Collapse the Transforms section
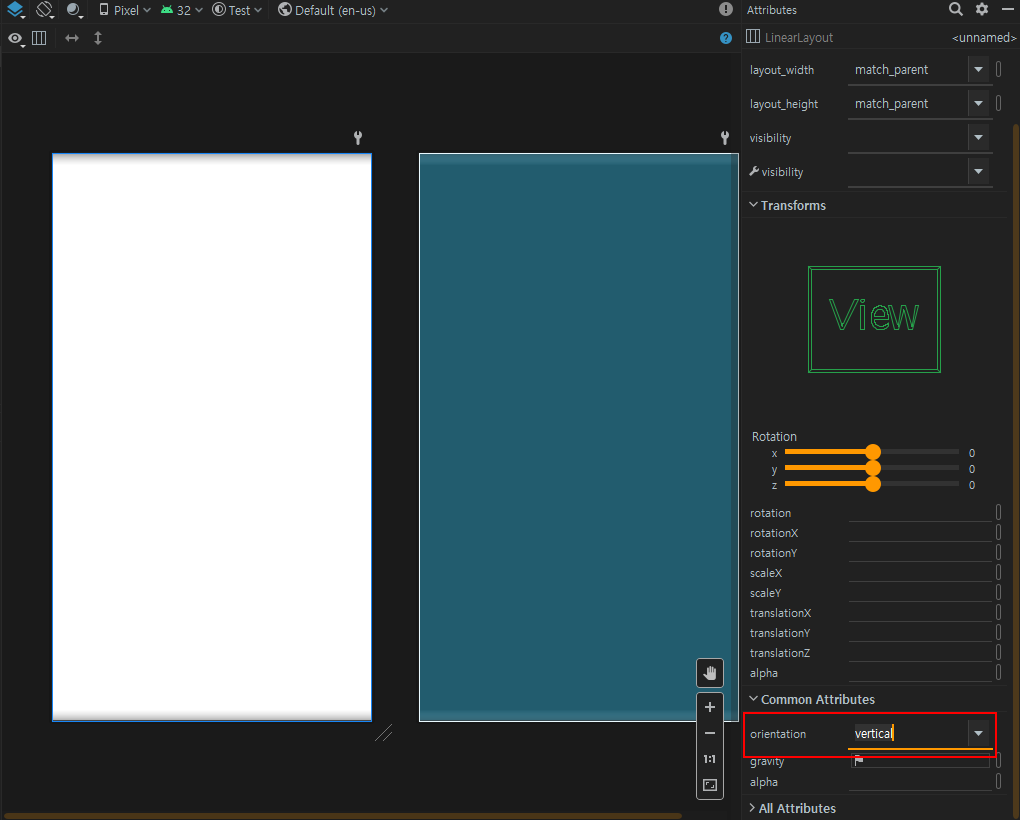The height and width of the screenshot is (820, 1020). tap(753, 205)
